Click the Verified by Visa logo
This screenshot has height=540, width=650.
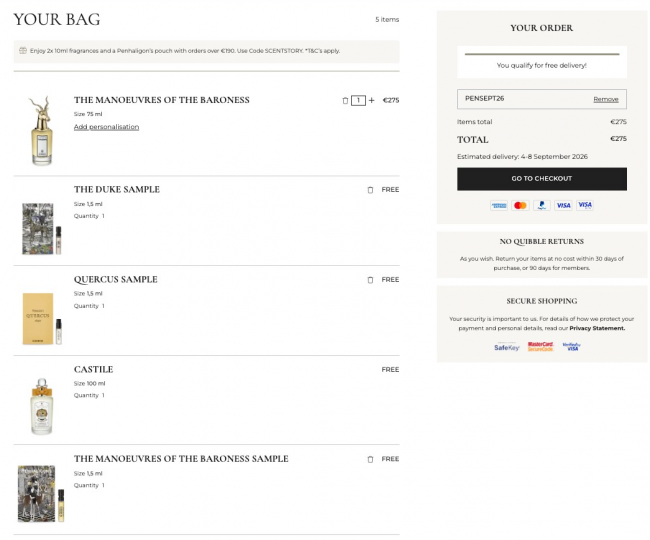572,346
